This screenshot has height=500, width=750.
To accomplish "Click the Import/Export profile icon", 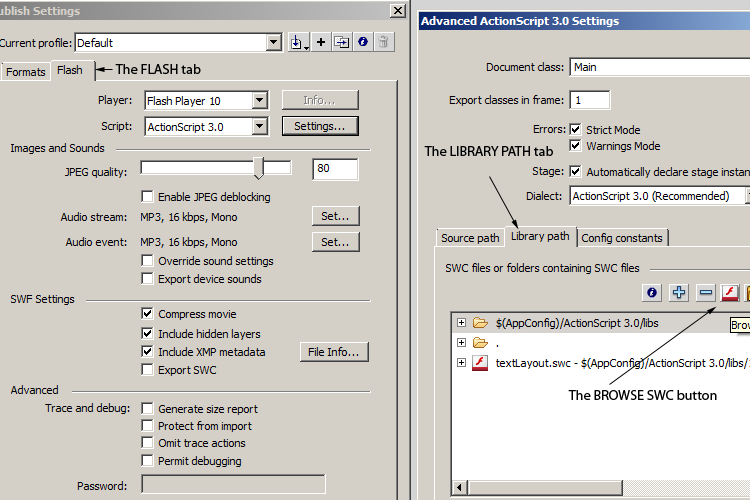I will tap(299, 43).
